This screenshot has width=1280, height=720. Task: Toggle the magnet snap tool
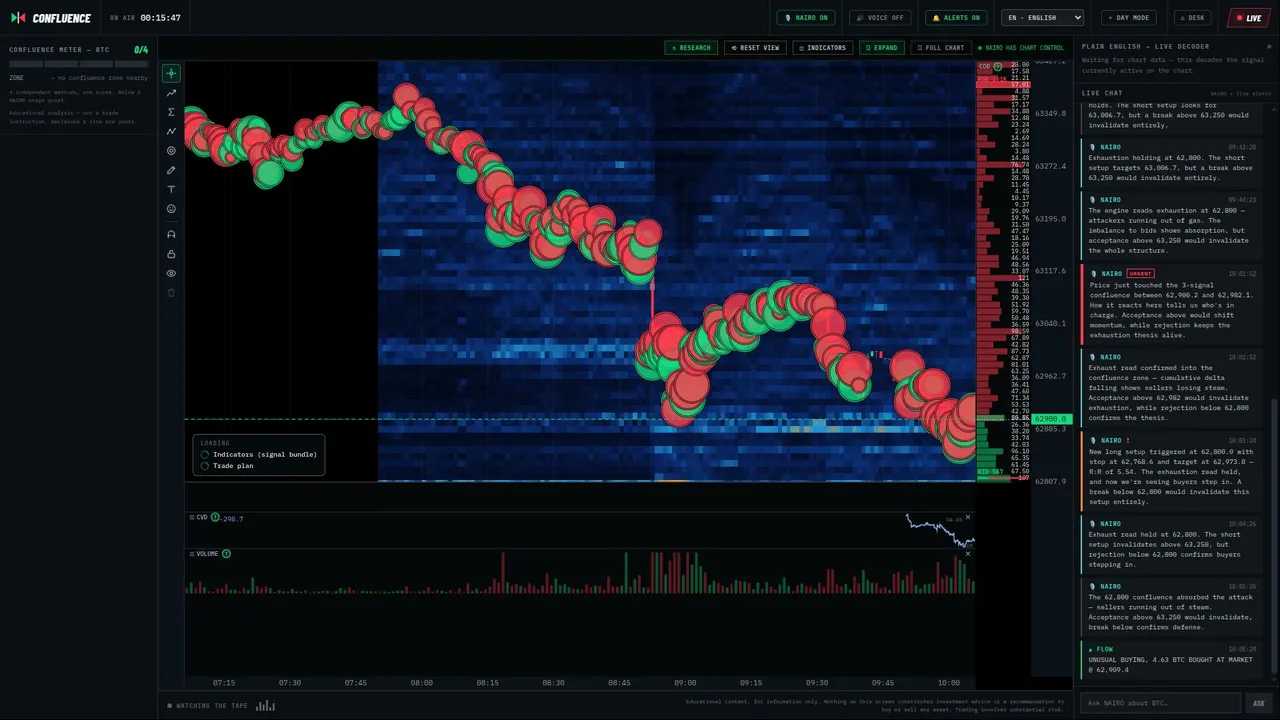[171, 234]
